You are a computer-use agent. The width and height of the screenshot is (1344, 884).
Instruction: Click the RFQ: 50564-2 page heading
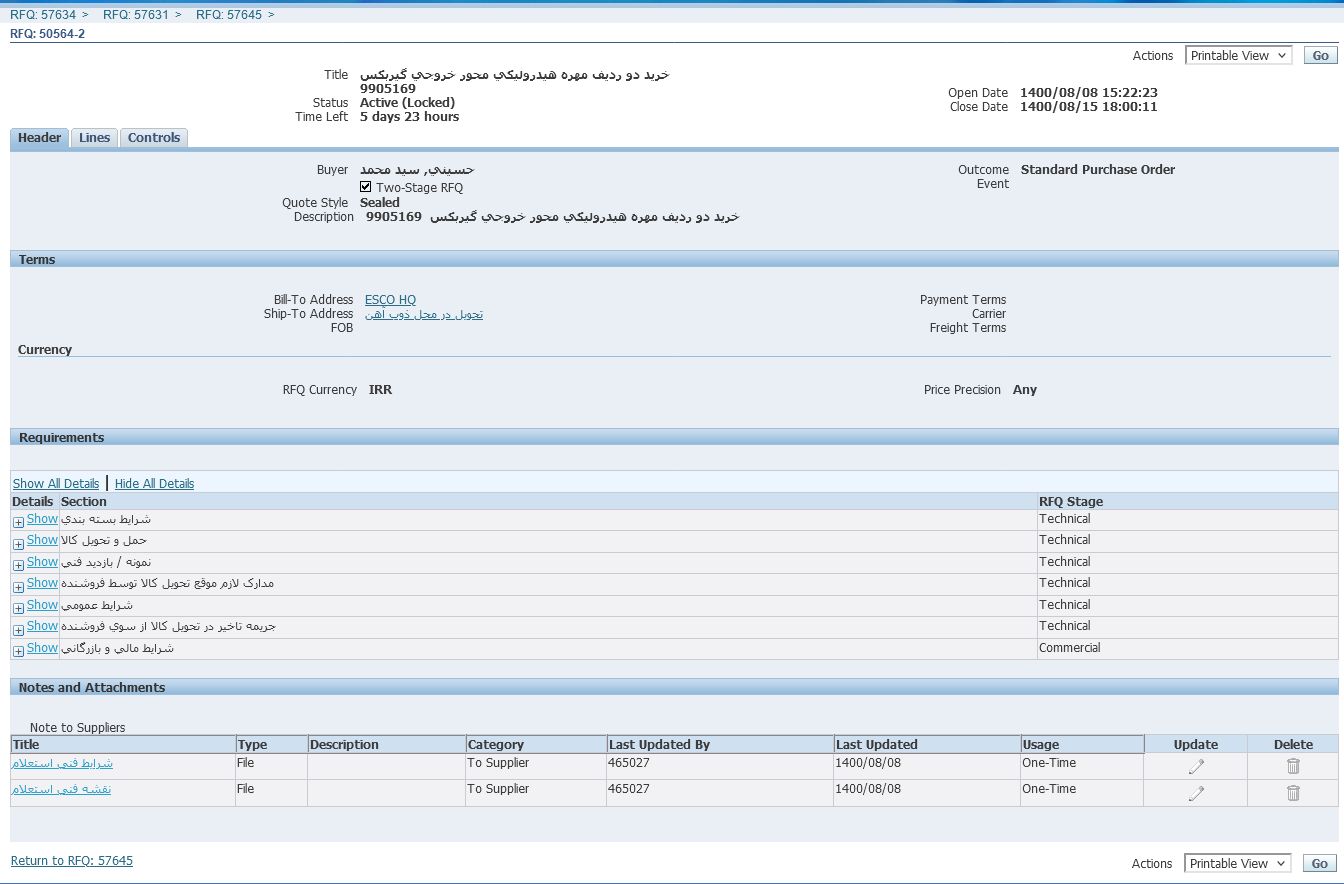48,34
